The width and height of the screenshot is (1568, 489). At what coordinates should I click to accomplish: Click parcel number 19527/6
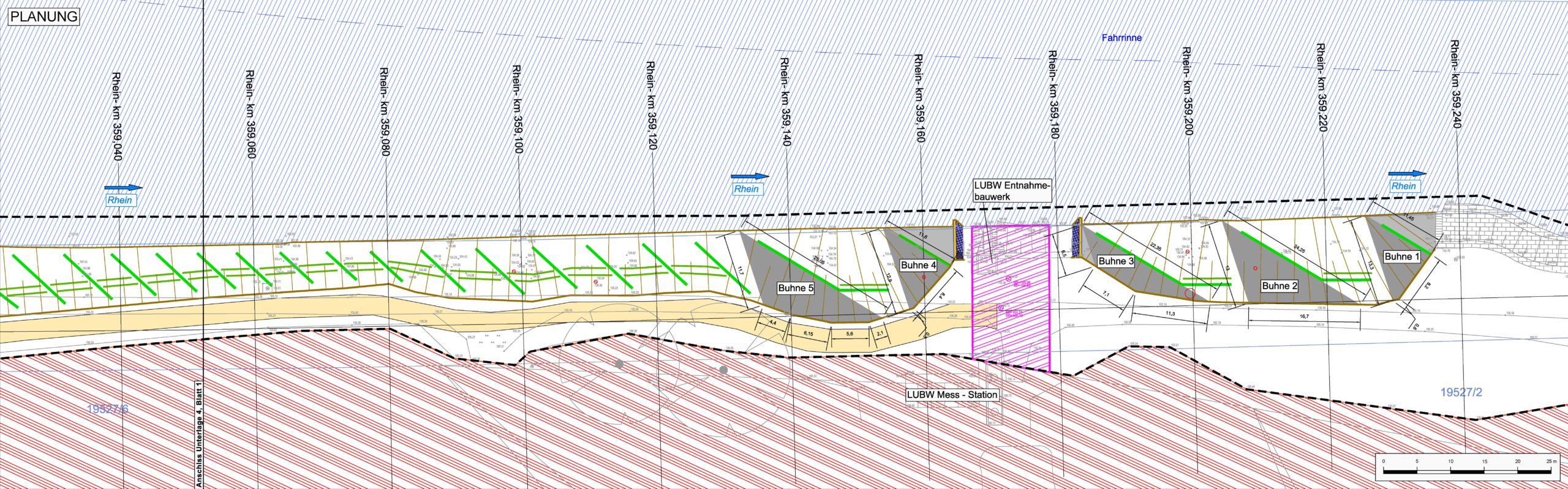point(108,409)
